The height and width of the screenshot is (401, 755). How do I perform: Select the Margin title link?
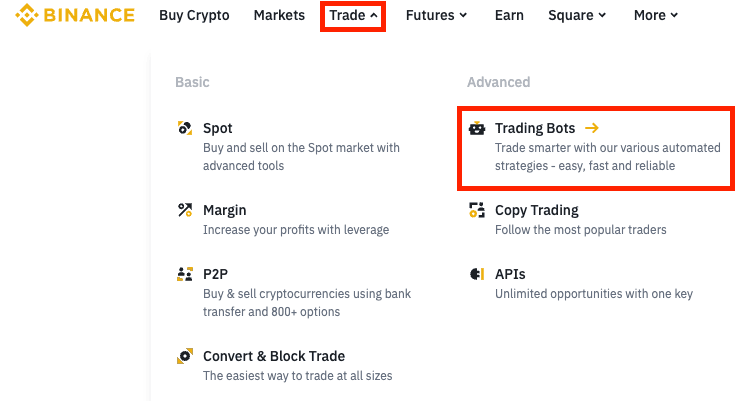pos(224,210)
